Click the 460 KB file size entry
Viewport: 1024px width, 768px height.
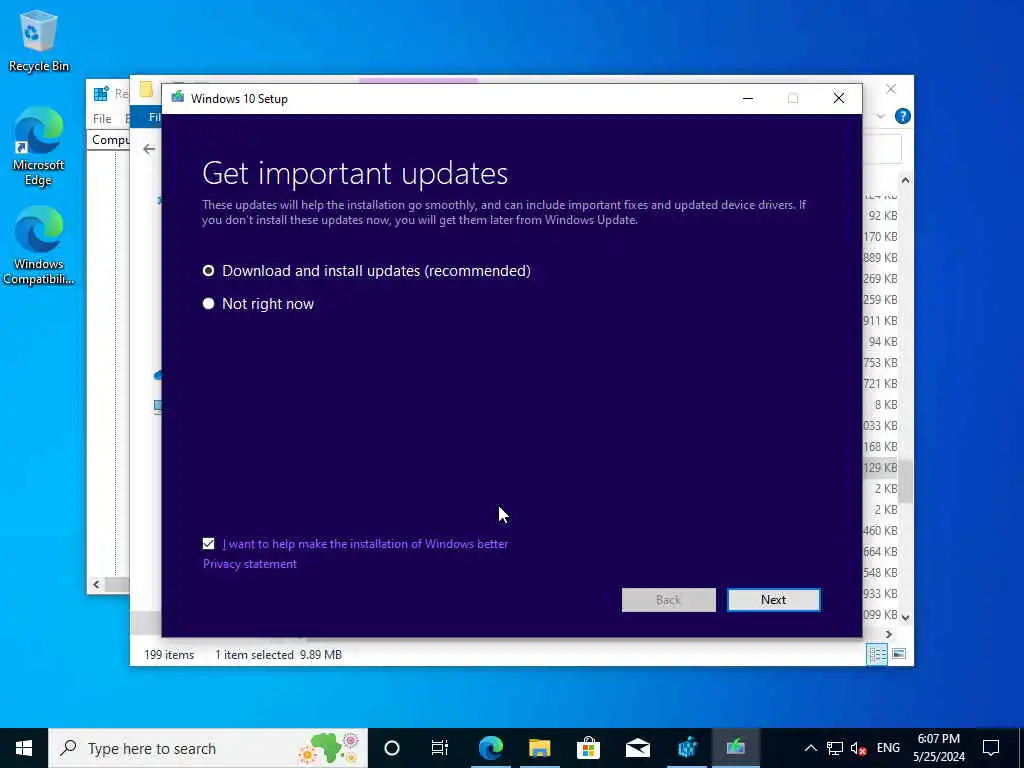(880, 530)
